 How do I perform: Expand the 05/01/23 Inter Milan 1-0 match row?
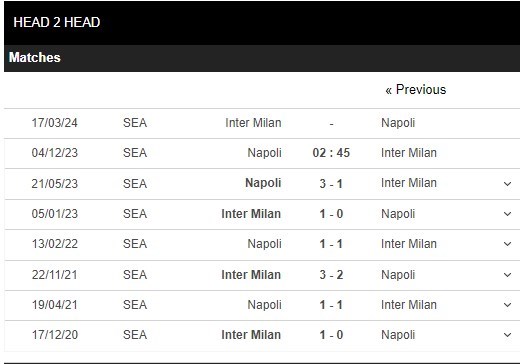coord(507,214)
